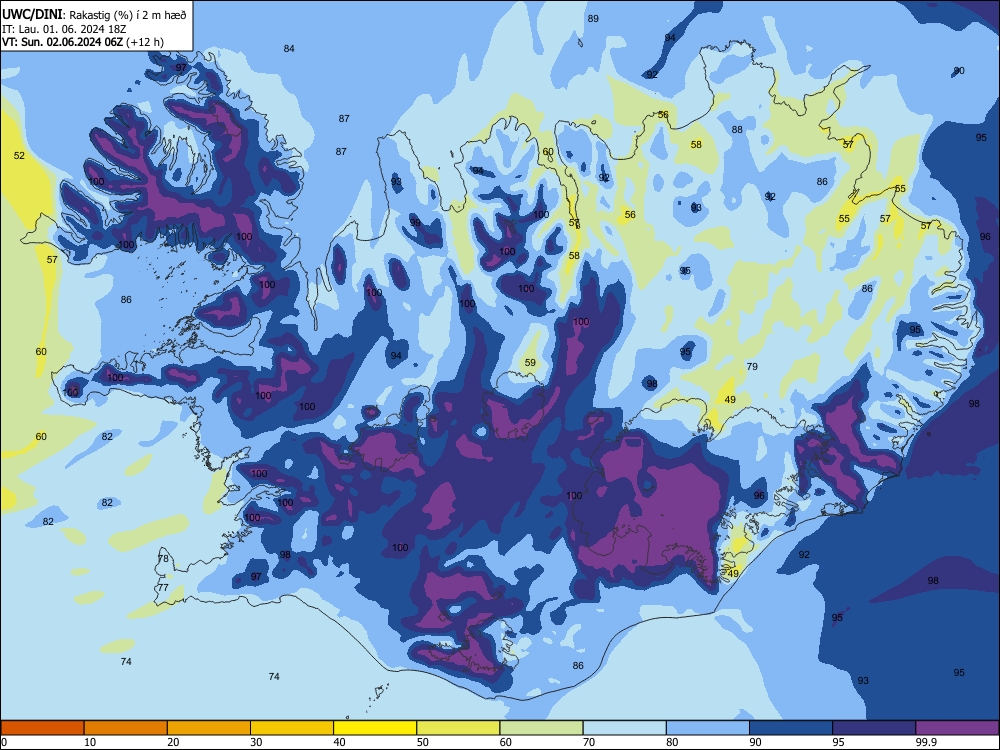Click the 0–10 dark orange legend swatch
The height and width of the screenshot is (750, 1000).
42,728
